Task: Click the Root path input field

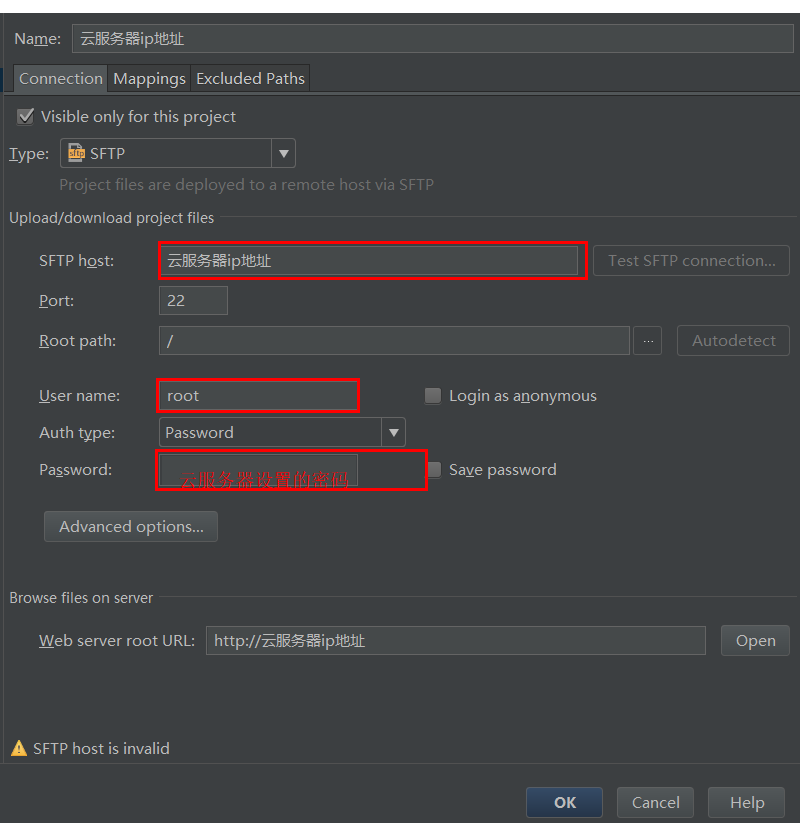Action: click(x=394, y=341)
